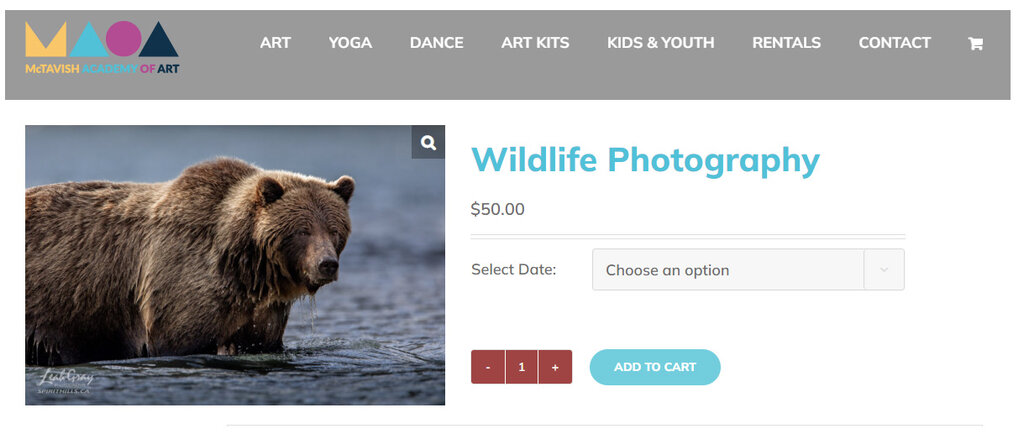Open the YOGA menu
Screen dimensions: 1024x434
(x=350, y=43)
